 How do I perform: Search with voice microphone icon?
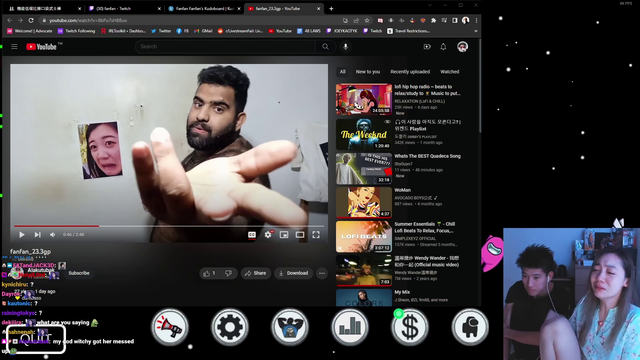[345, 47]
